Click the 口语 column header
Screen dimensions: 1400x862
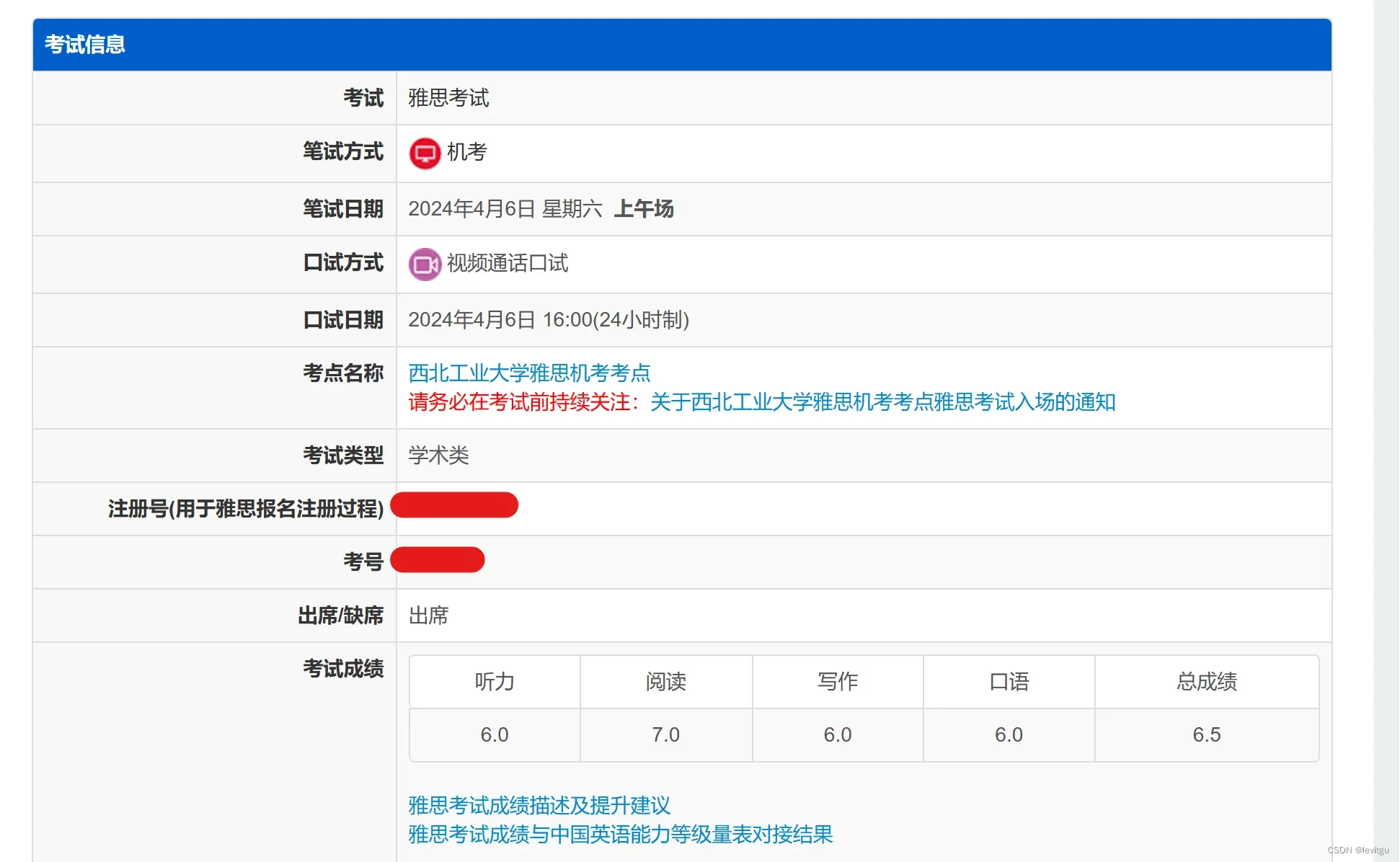click(1009, 682)
